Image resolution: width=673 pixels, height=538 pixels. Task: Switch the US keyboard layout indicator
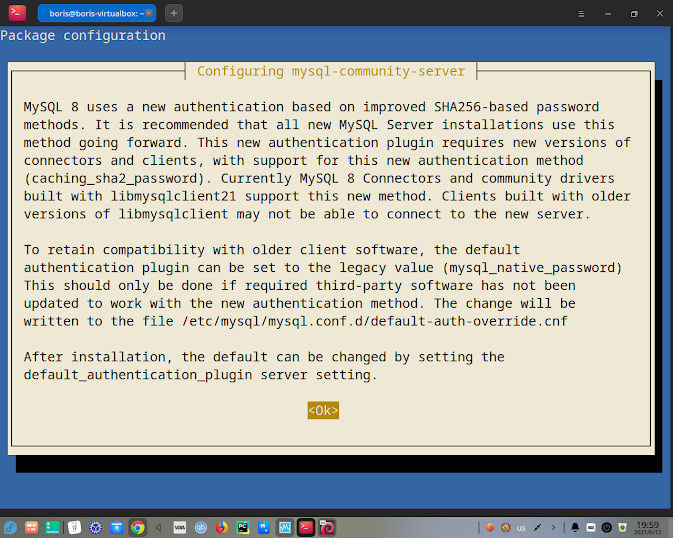click(x=521, y=528)
